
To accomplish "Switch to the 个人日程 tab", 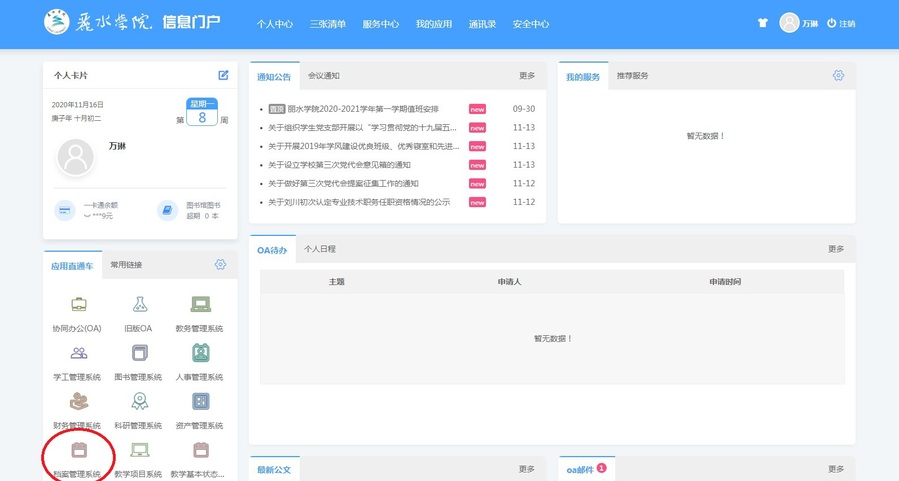I will [x=320, y=249].
